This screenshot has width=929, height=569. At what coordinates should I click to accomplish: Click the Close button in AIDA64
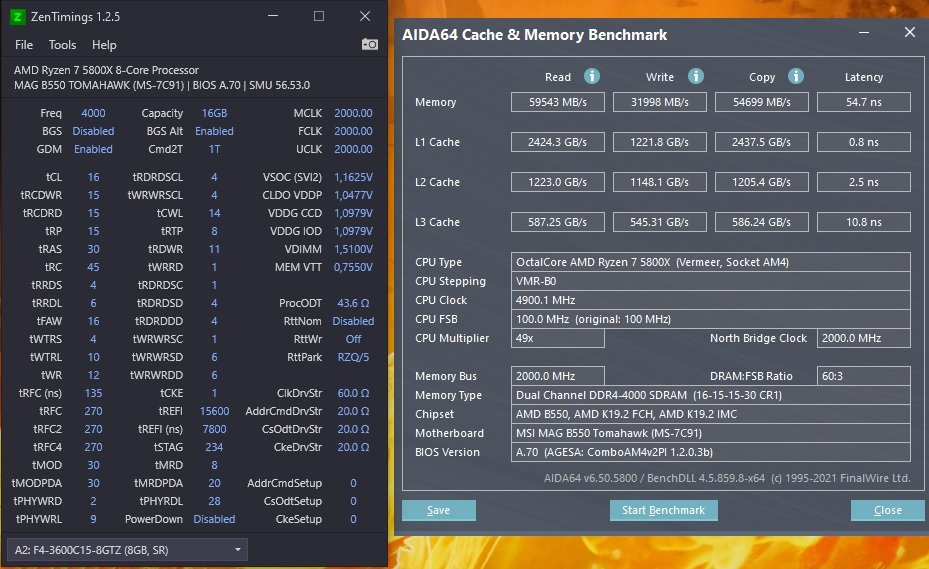point(888,510)
